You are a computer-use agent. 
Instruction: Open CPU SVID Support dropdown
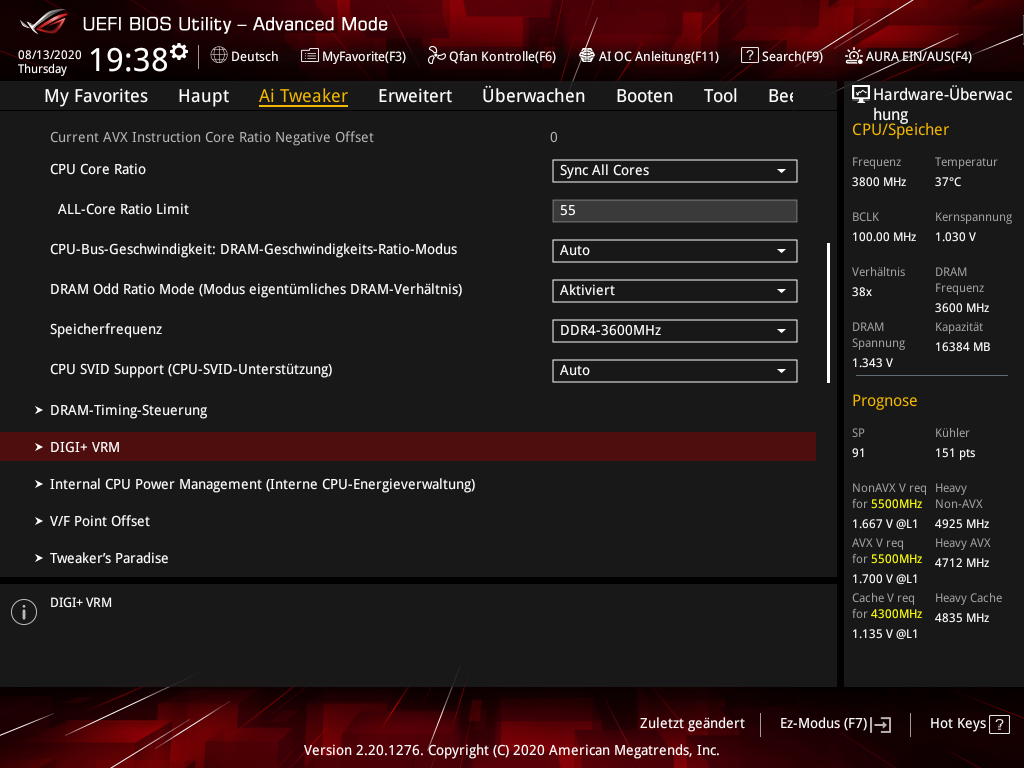click(x=675, y=370)
